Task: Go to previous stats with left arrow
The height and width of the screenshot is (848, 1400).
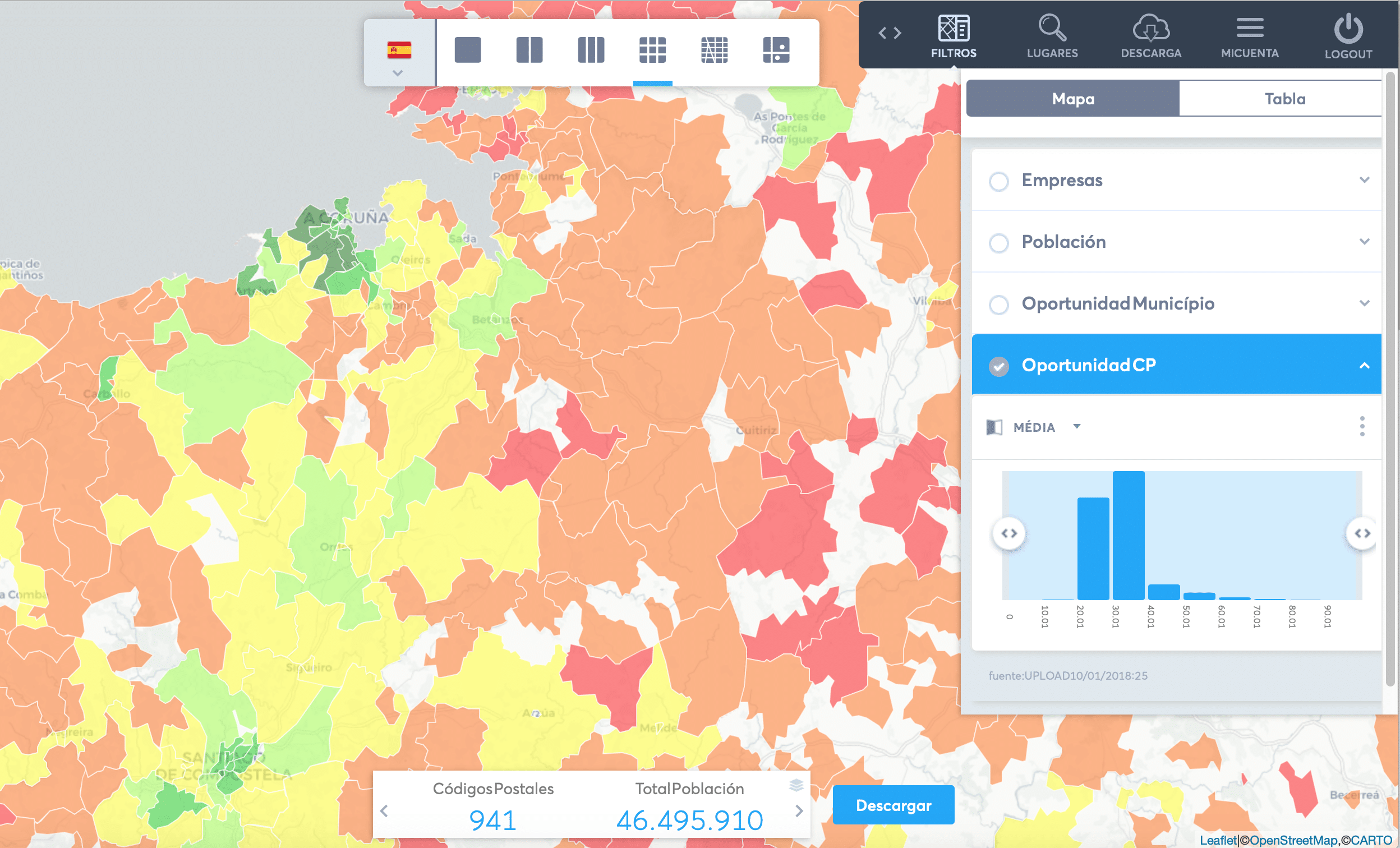Action: [x=384, y=811]
